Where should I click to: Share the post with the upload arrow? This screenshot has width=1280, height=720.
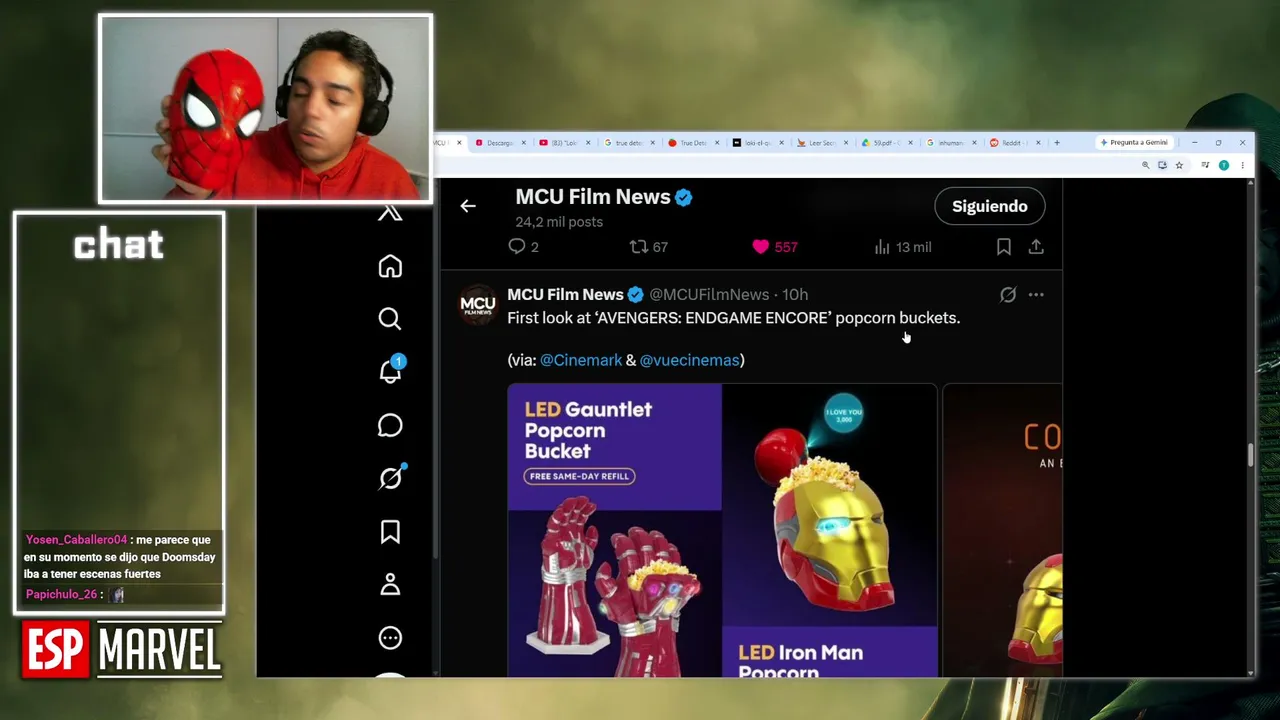point(1036,247)
